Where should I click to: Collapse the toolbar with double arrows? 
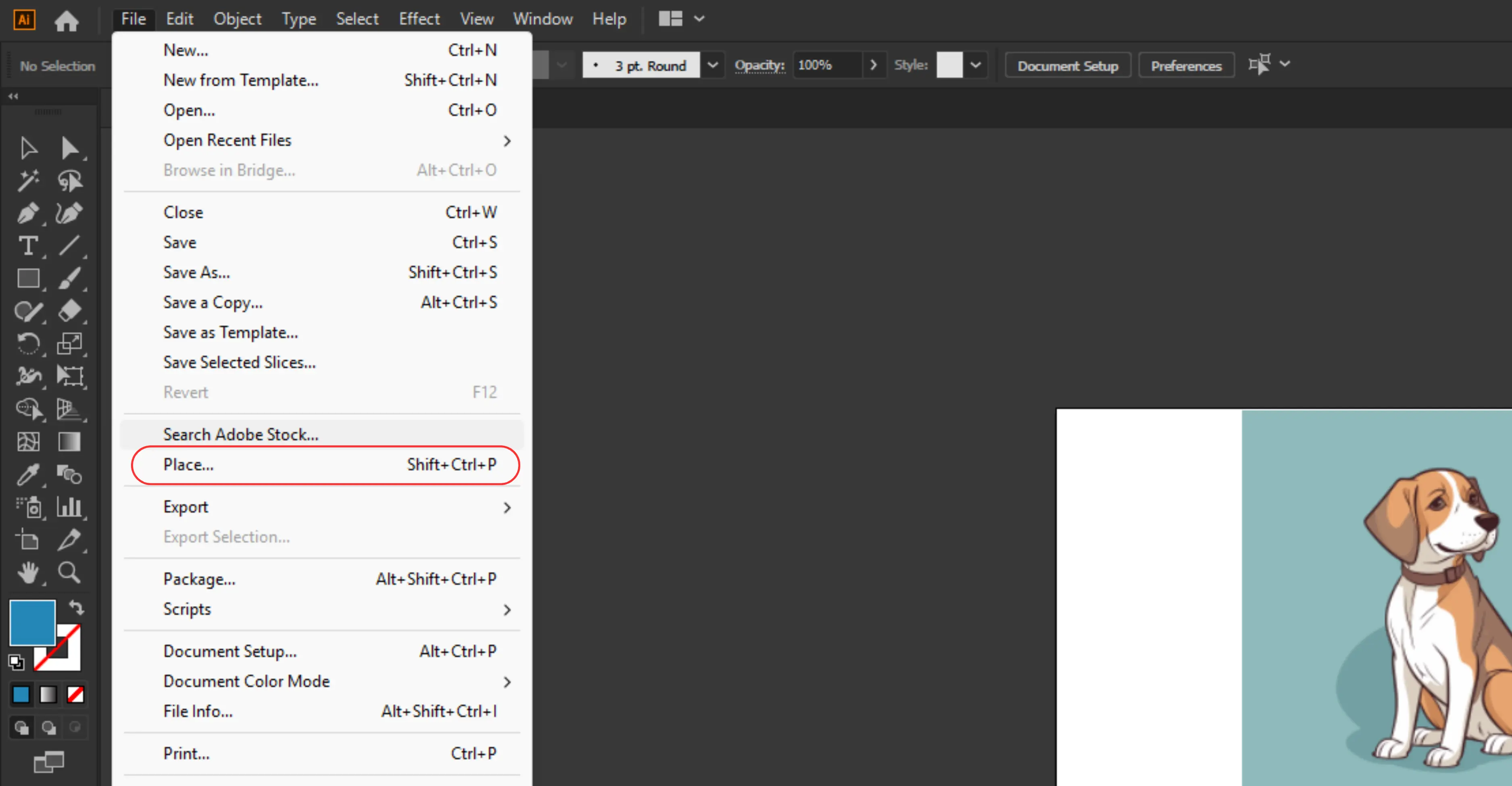point(13,96)
